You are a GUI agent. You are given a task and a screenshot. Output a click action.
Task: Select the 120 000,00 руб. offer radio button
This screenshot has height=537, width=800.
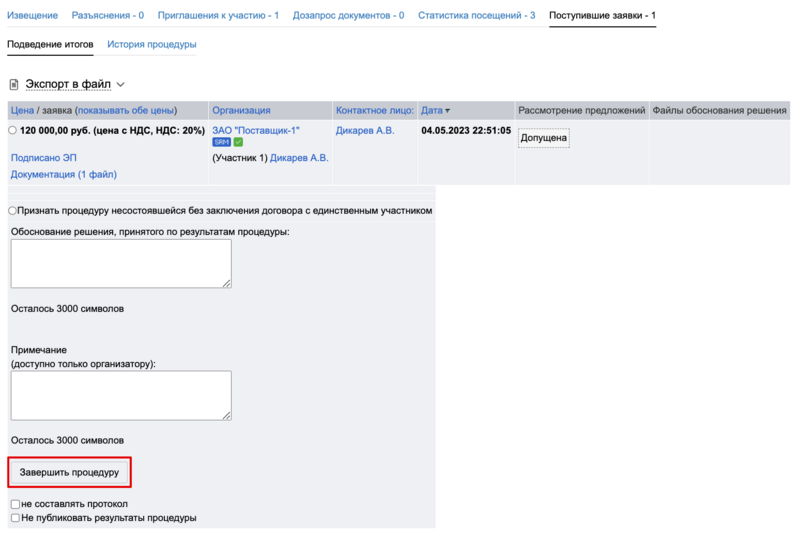(13, 131)
